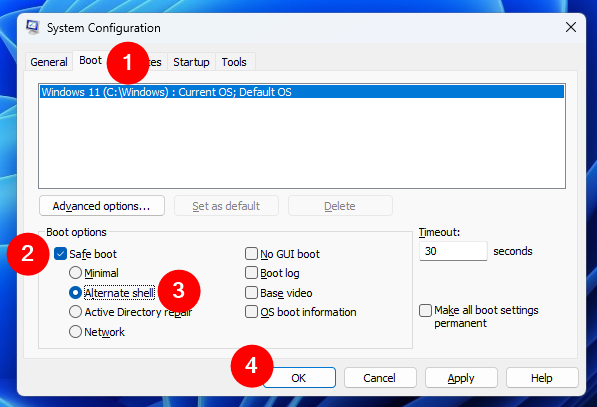This screenshot has width=597, height=407.
Task: Enable OS boot information
Action: point(251,311)
